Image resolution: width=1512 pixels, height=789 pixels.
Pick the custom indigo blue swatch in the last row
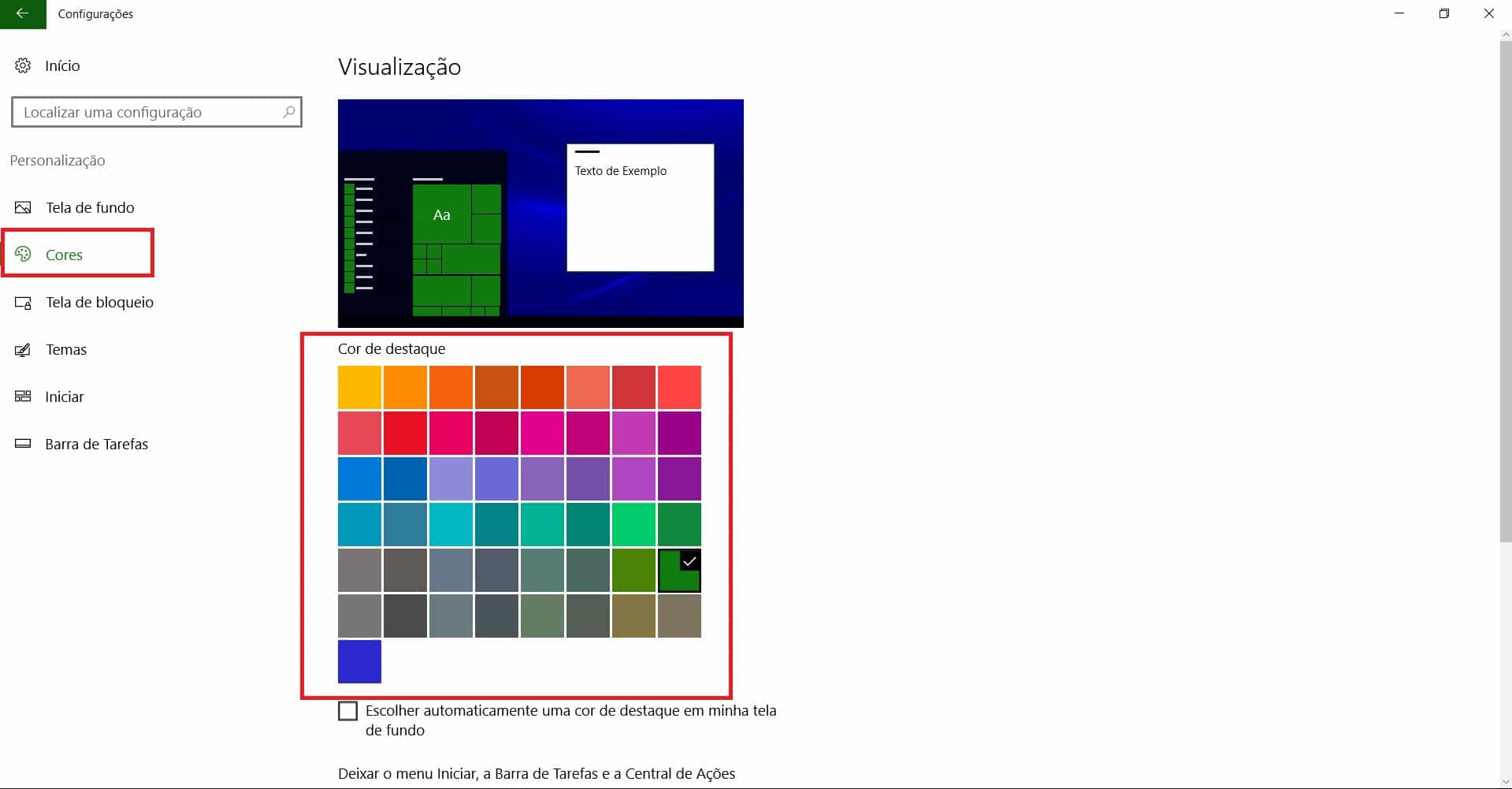point(359,661)
